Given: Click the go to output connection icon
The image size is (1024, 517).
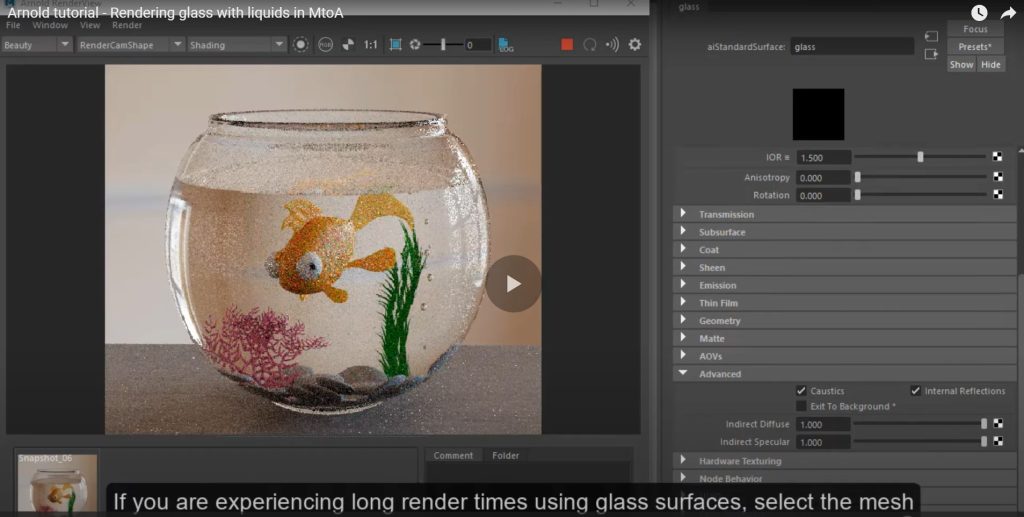Looking at the screenshot, I should (x=931, y=54).
